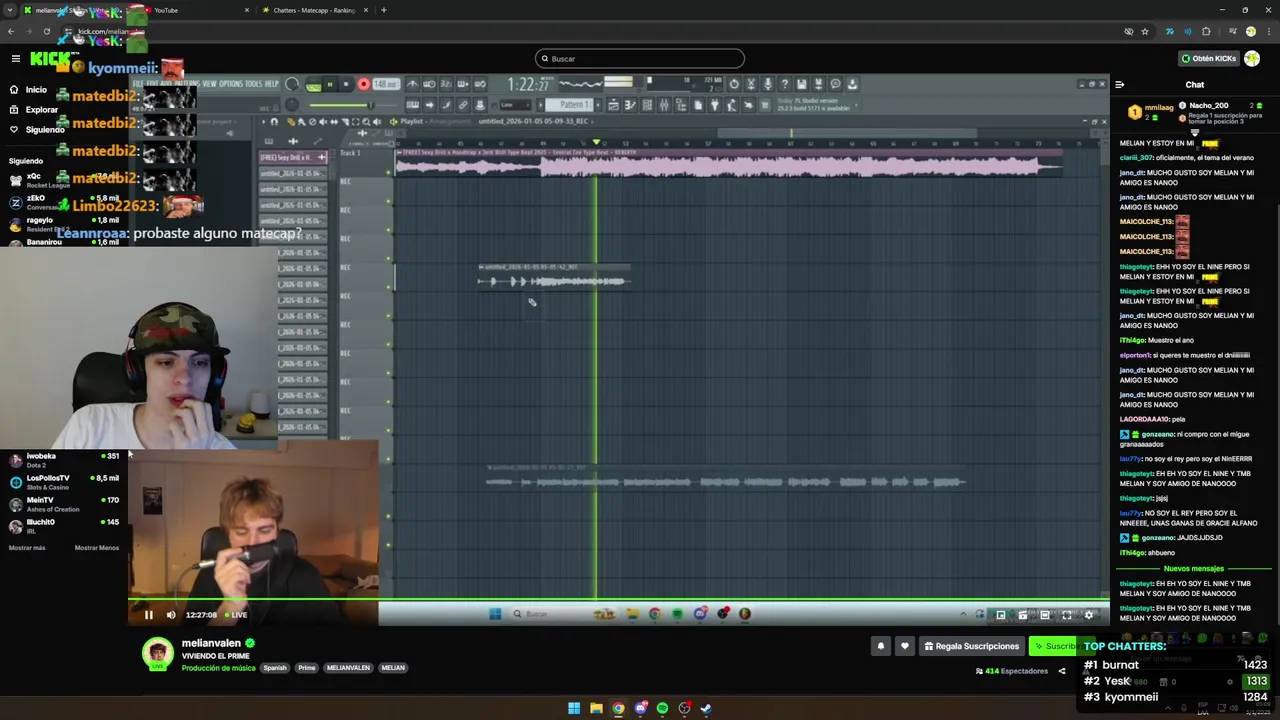Open FL Studio snap Line dropdown
The image size is (1280, 720).
tap(516, 105)
